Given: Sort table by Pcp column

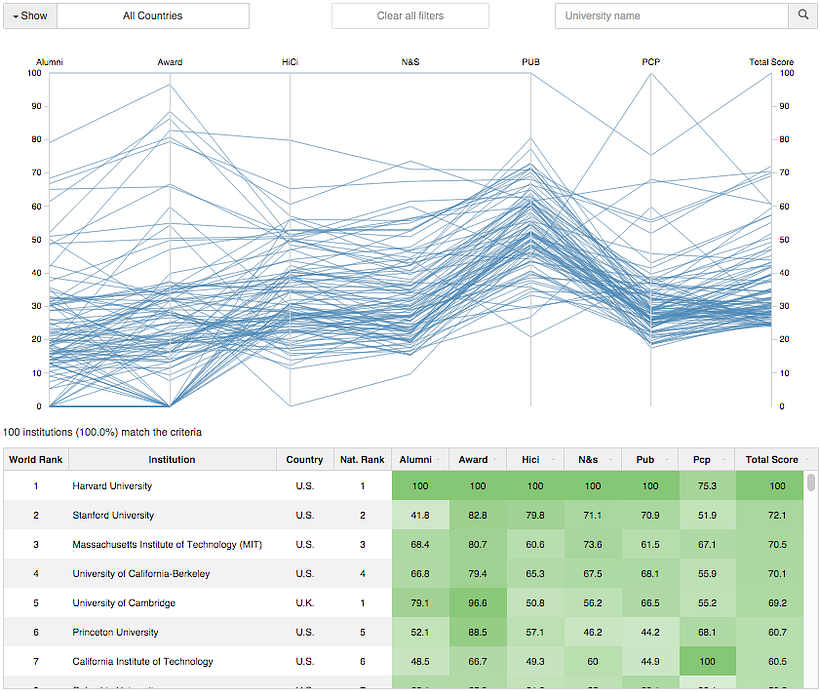Looking at the screenshot, I should (707, 459).
